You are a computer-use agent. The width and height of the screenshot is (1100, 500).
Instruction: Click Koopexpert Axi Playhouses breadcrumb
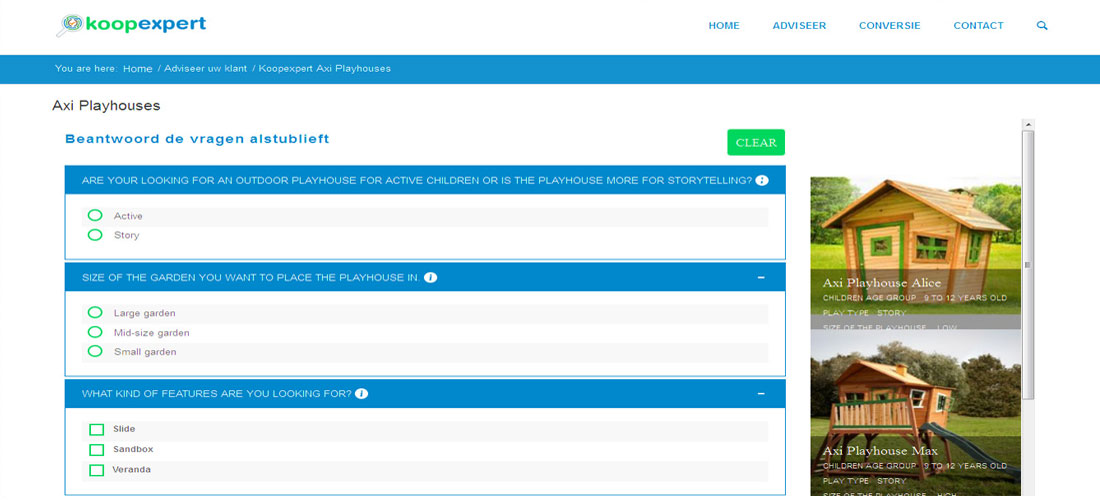click(x=325, y=69)
